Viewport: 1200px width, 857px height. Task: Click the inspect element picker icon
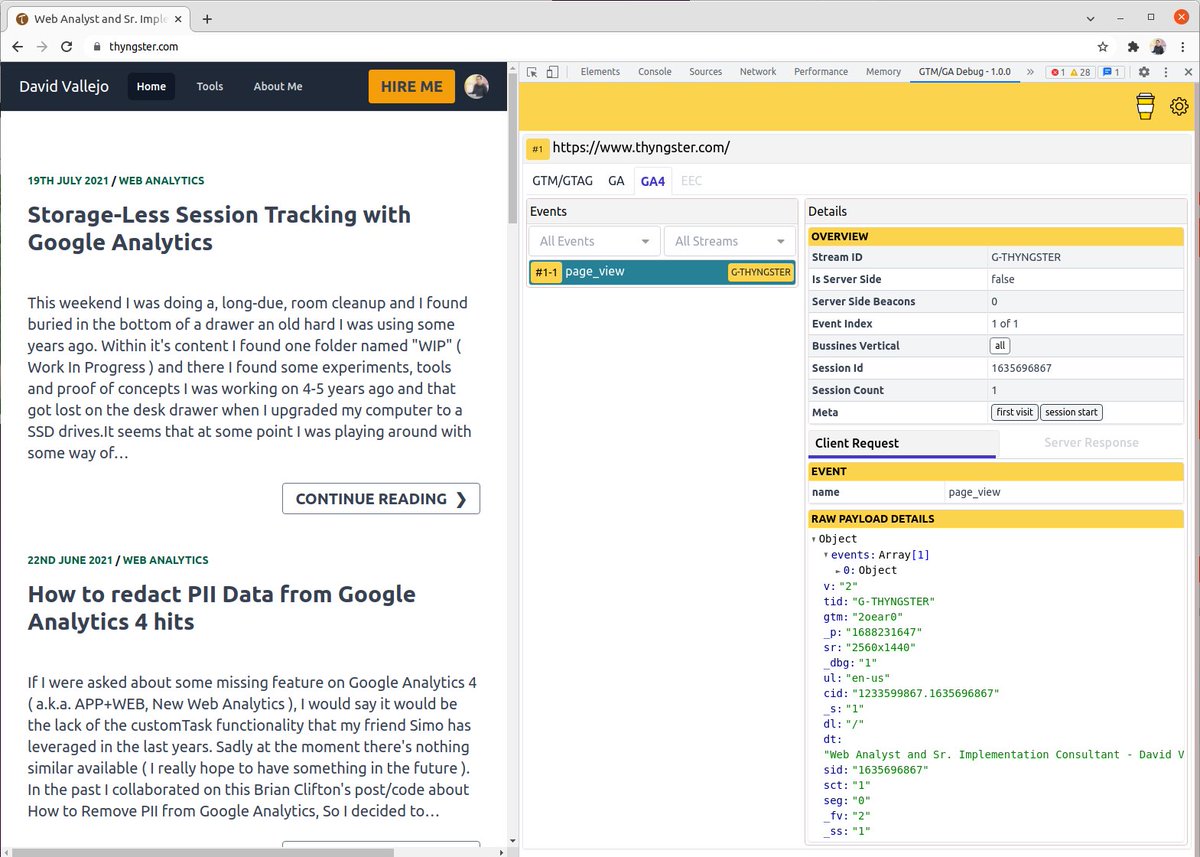(x=532, y=72)
